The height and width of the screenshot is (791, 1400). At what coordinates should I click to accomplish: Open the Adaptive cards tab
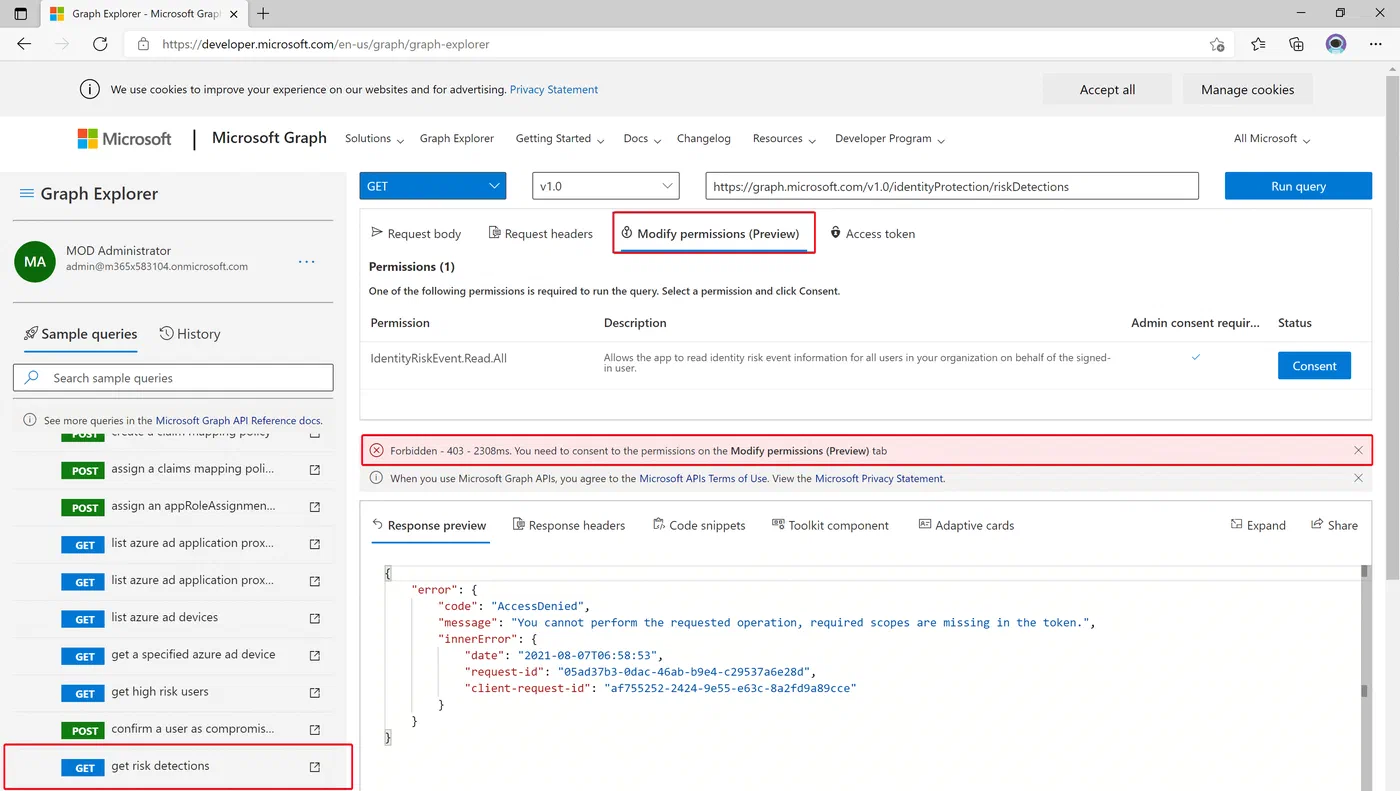click(x=966, y=525)
